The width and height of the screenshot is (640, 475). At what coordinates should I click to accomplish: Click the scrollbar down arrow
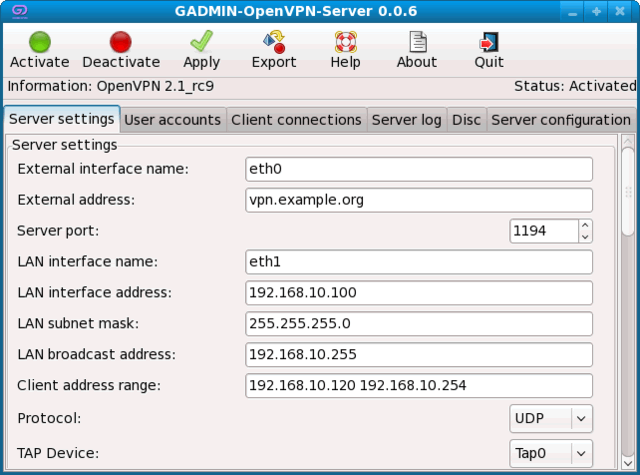[628, 463]
